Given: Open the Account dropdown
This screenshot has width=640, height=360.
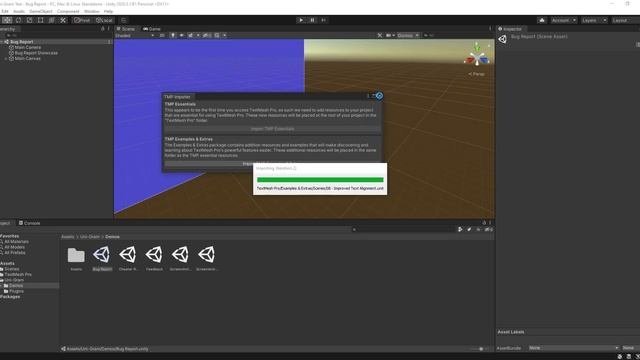Looking at the screenshot, I should [x=563, y=20].
